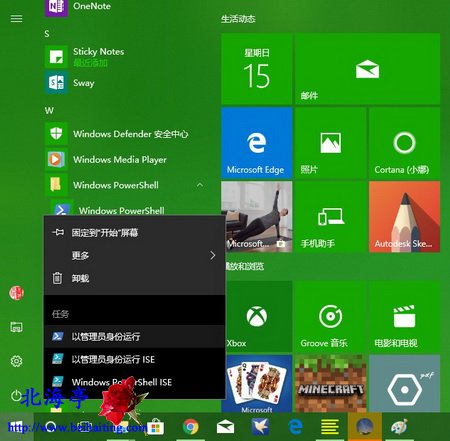
Task: Expand the 更多 submenu arrow
Action: 213,255
